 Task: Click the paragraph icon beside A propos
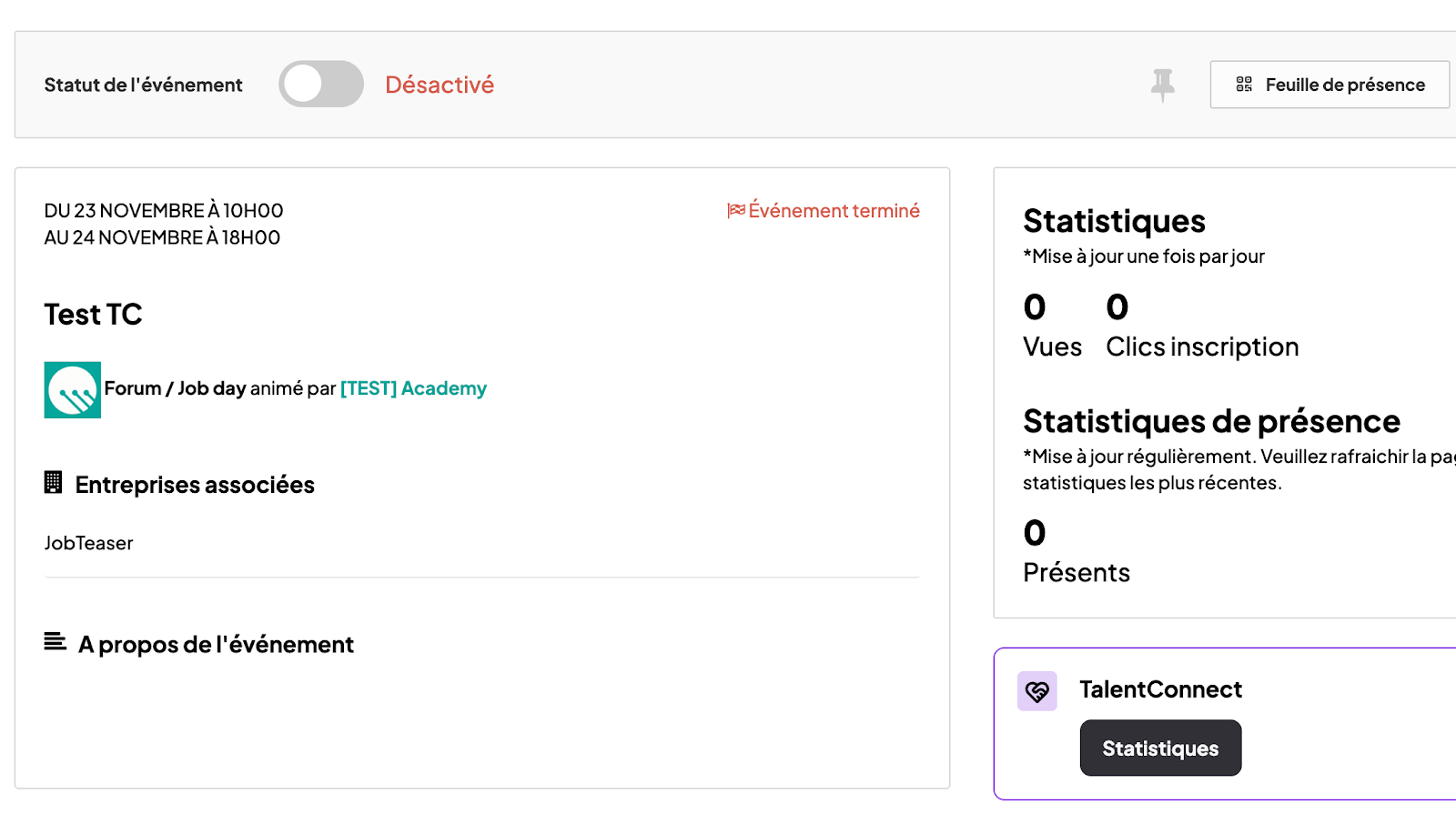55,642
